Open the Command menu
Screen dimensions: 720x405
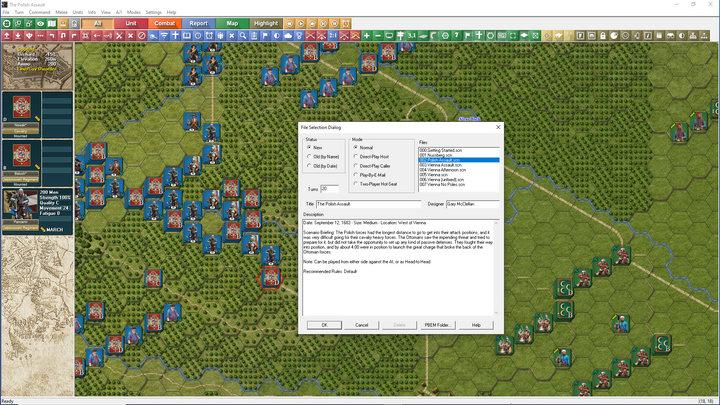tap(39, 12)
